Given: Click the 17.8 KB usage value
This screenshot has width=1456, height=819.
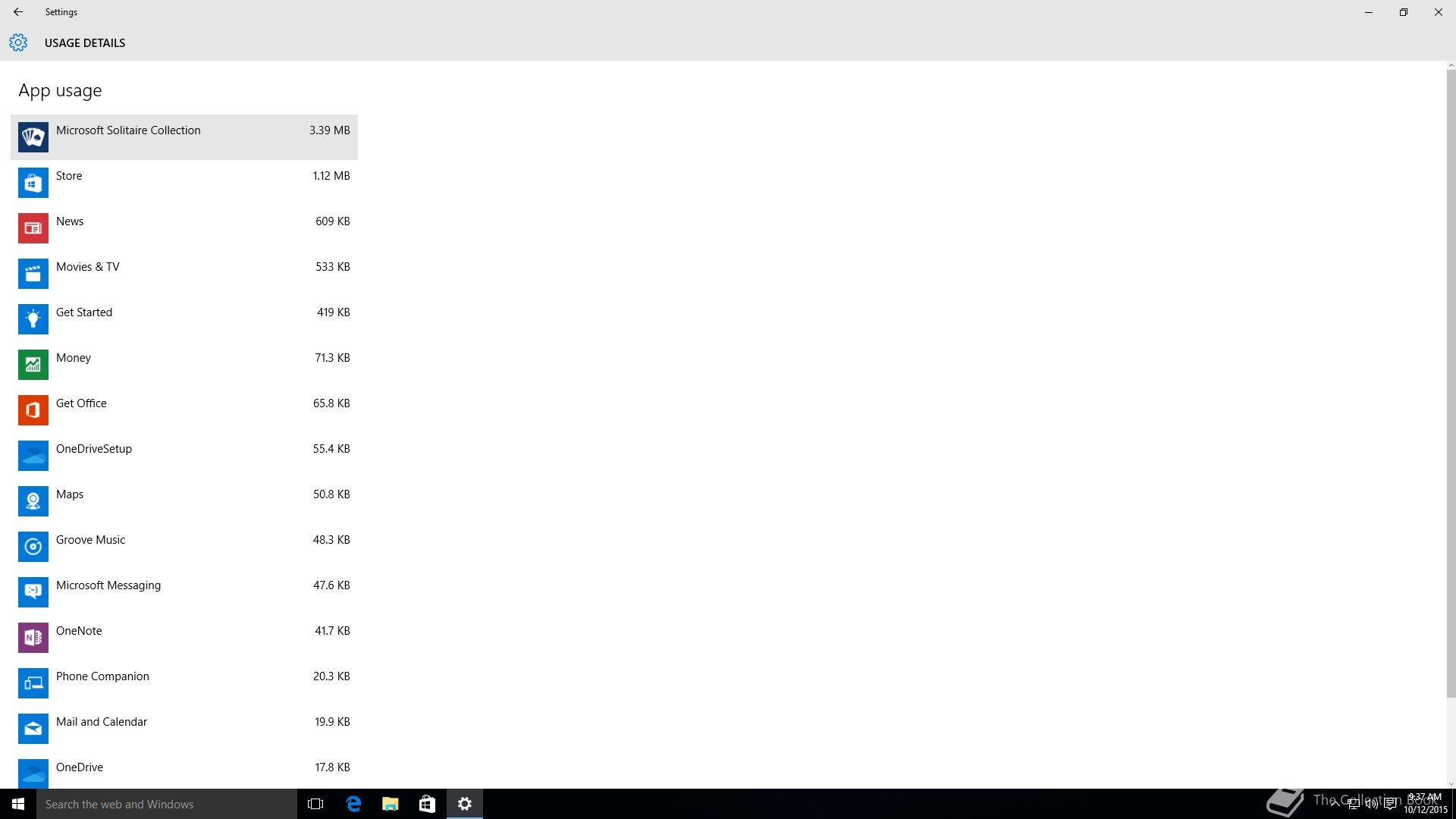Looking at the screenshot, I should [x=333, y=767].
